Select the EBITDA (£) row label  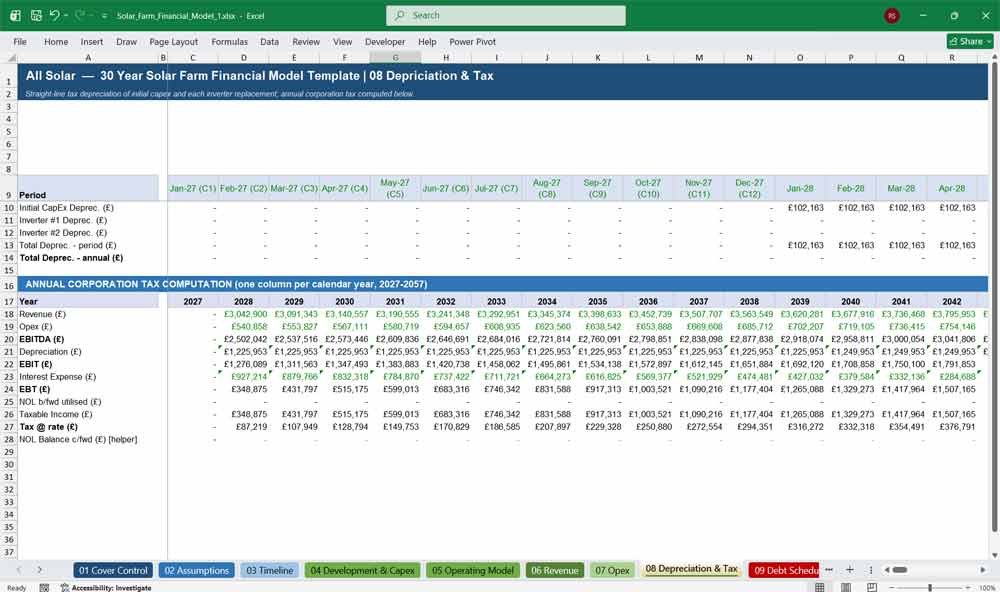[x=41, y=339]
